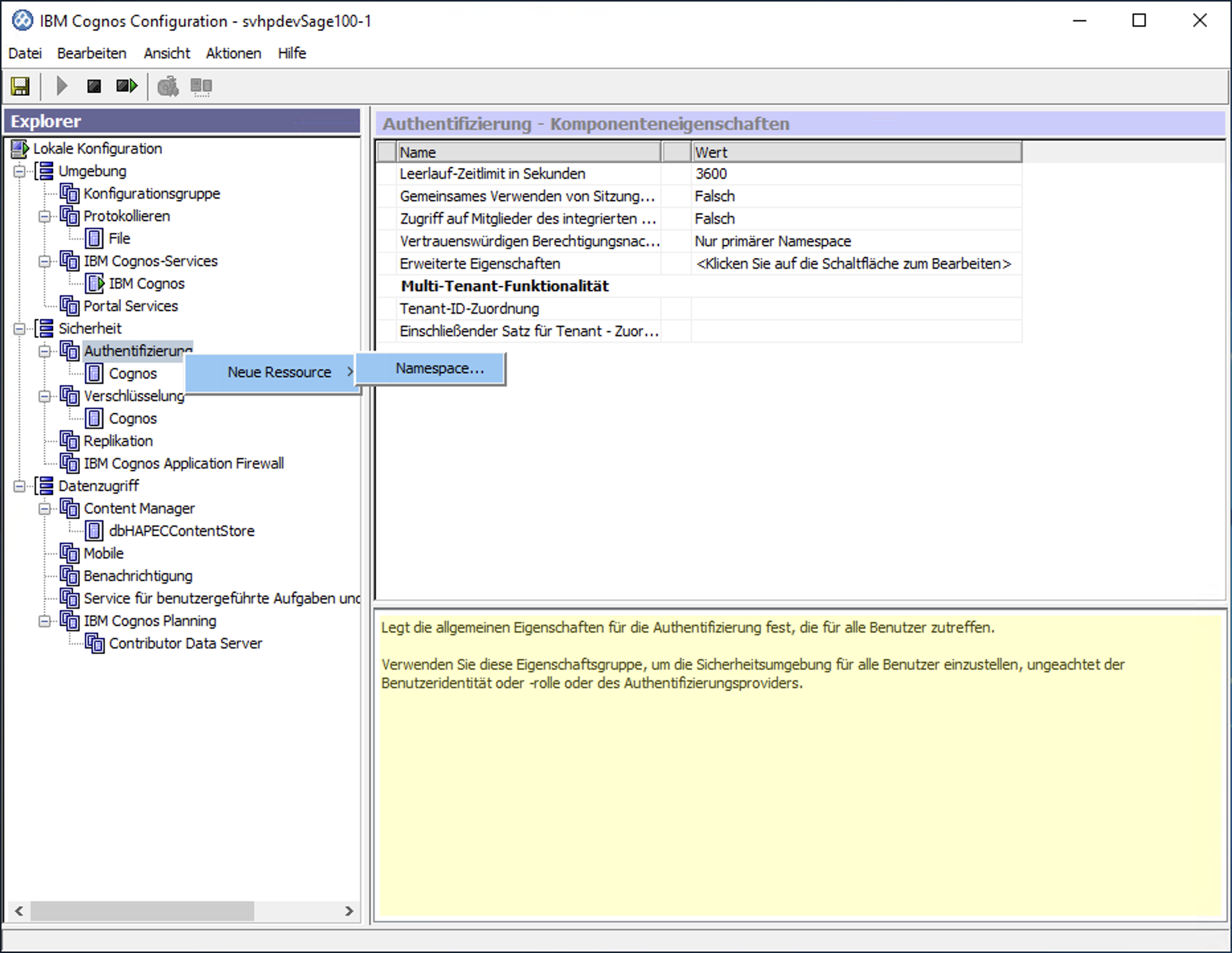Select IBM Cognos Application Firewall item
Screen dimensions: 1232x953
click(183, 463)
